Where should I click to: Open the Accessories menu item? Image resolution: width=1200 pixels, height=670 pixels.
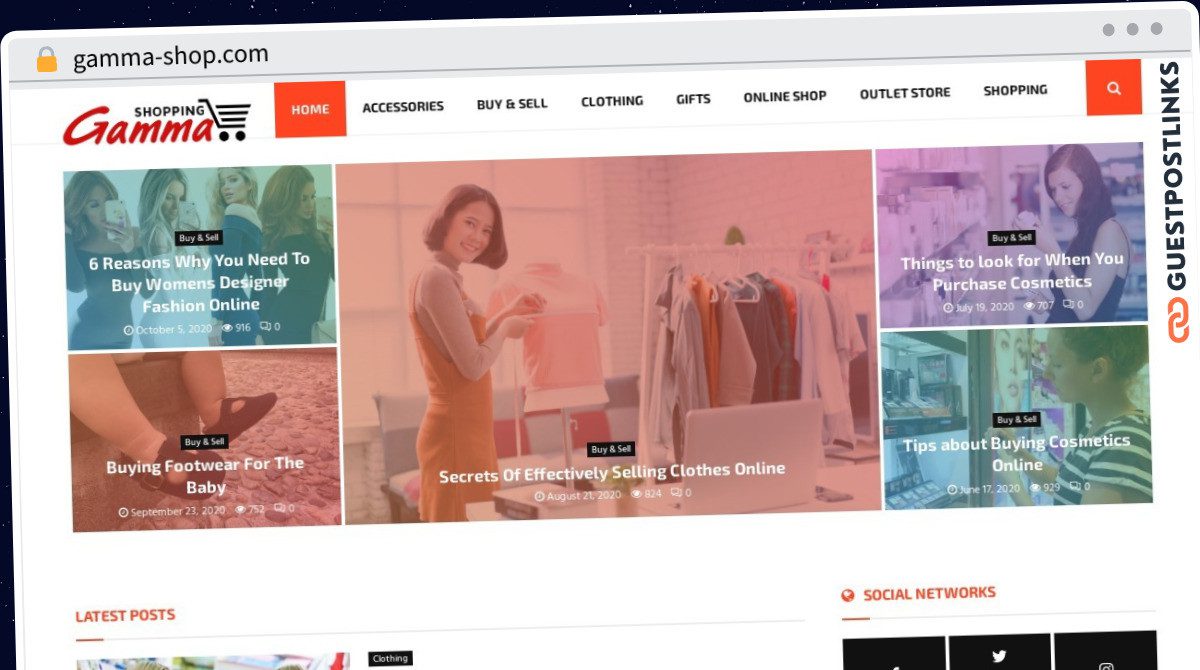click(x=403, y=106)
